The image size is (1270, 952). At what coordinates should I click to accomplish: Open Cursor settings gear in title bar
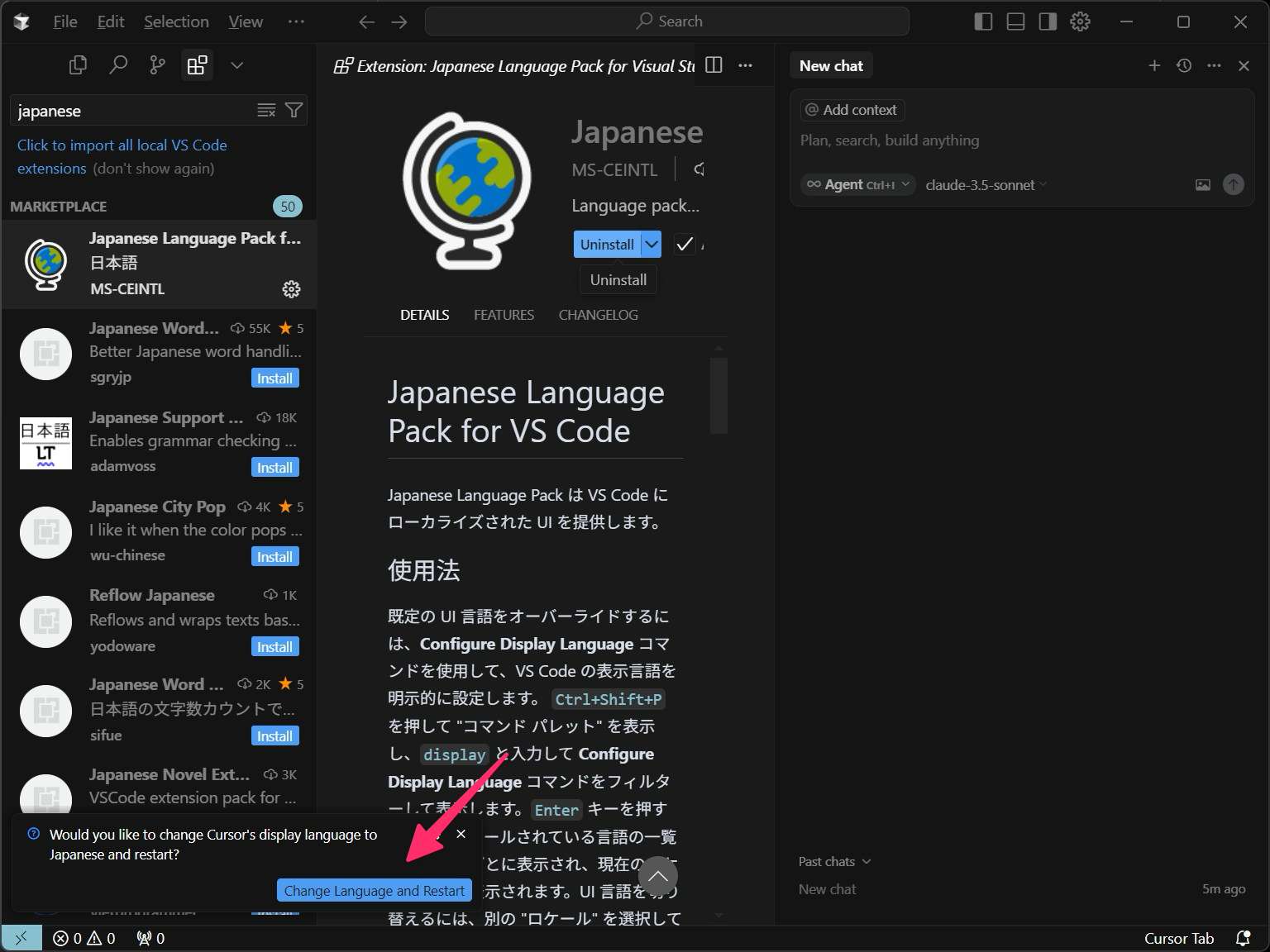tap(1080, 21)
